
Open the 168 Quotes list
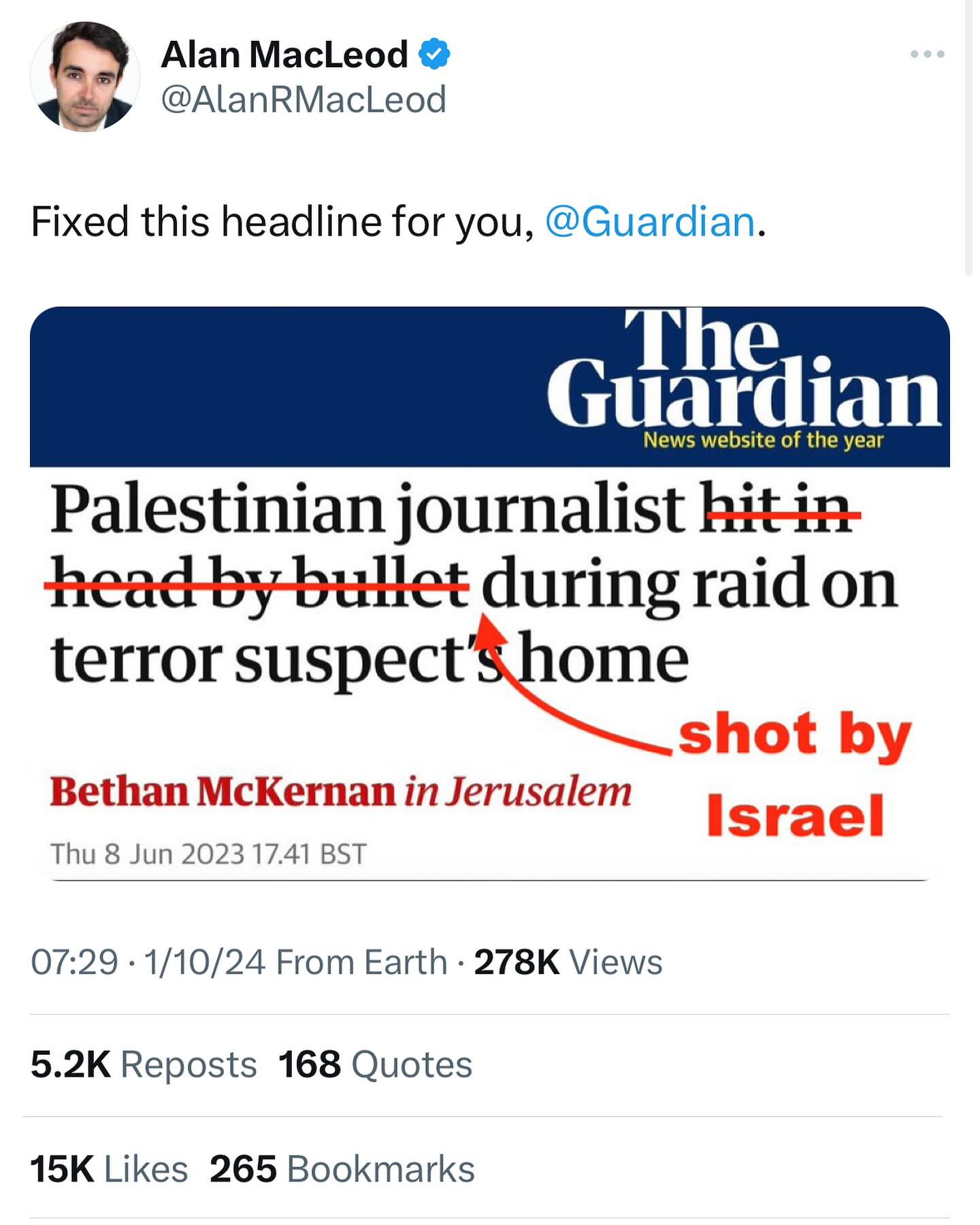pos(375,1064)
